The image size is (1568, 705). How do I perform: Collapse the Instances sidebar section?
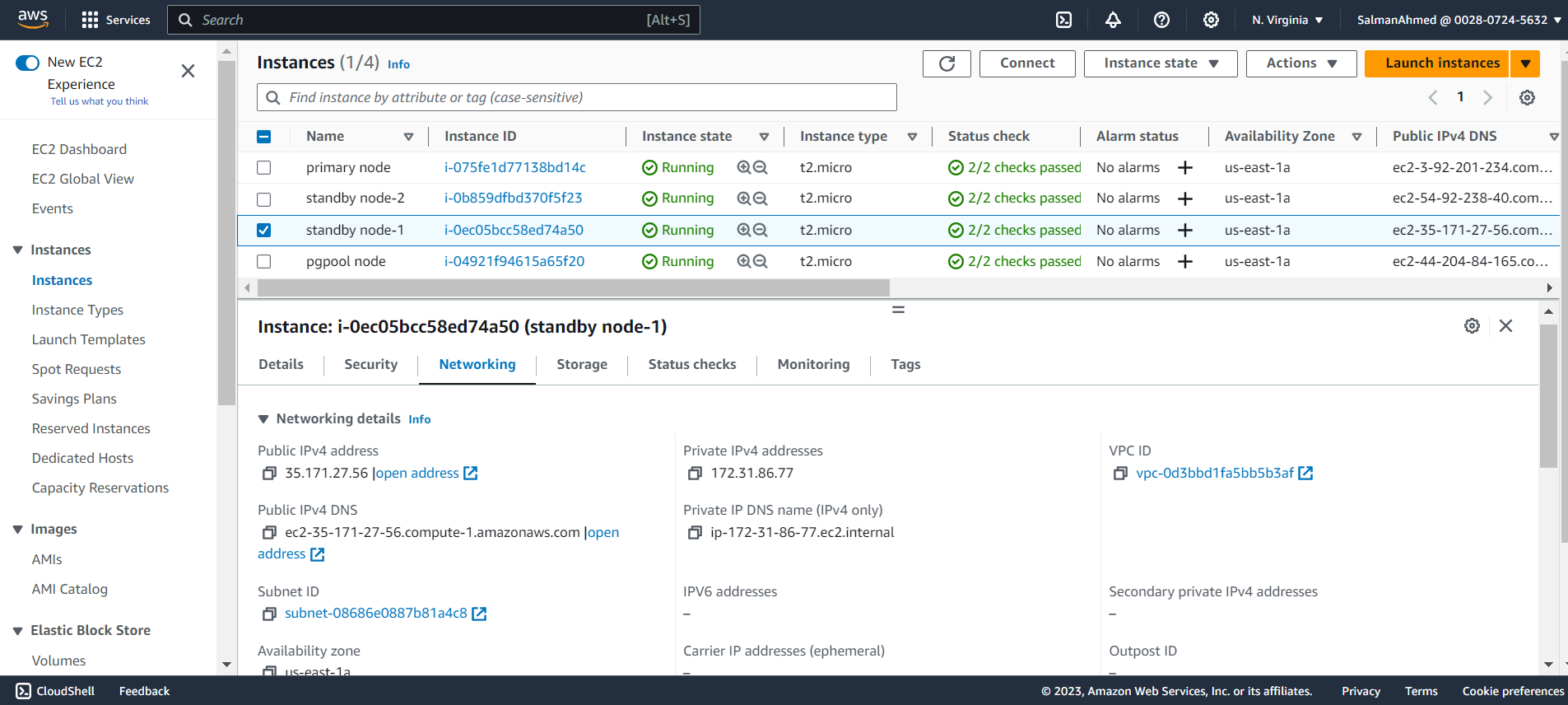point(17,250)
